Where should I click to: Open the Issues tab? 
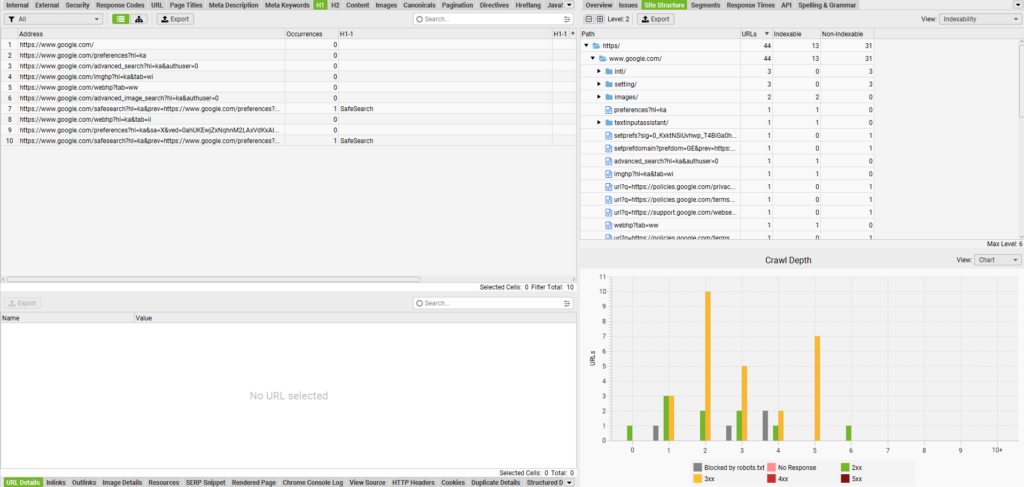[628, 5]
